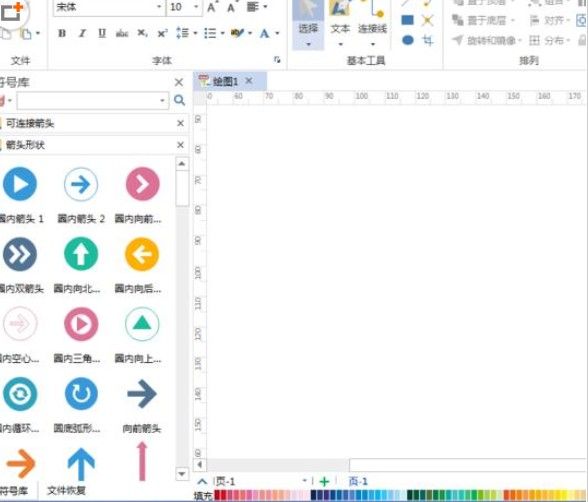Switch to 符号库 bottom panel tab
Viewport: 588px width, 502px height.
tap(14, 490)
